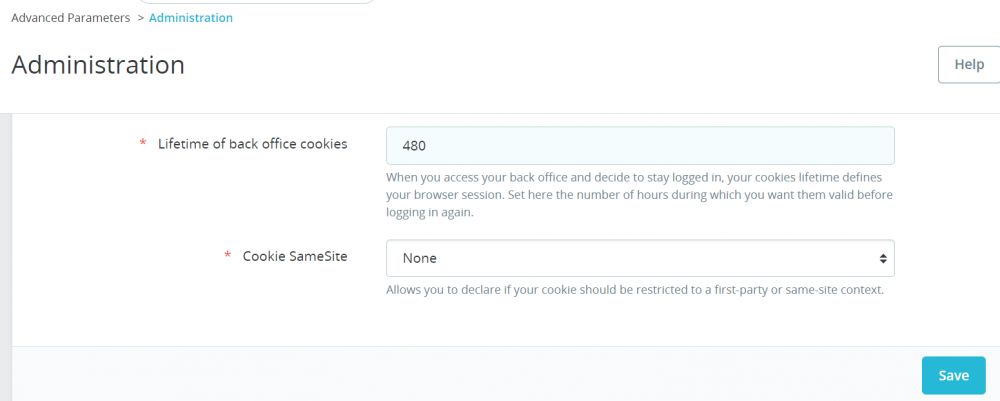Viewport: 1000px width, 401px height.
Task: Open the Administration breadcrumb link
Action: (x=190, y=18)
